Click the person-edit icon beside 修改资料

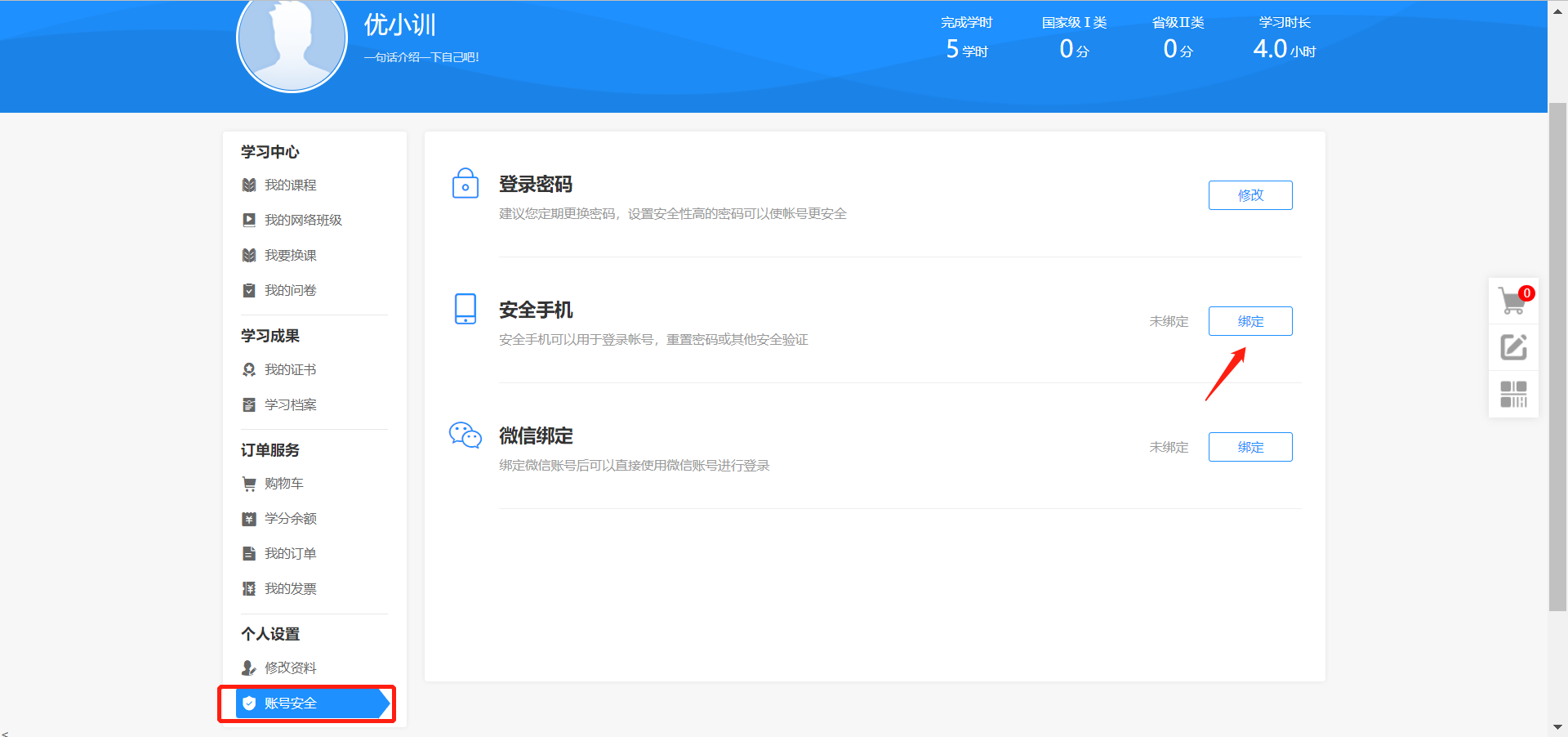(249, 668)
